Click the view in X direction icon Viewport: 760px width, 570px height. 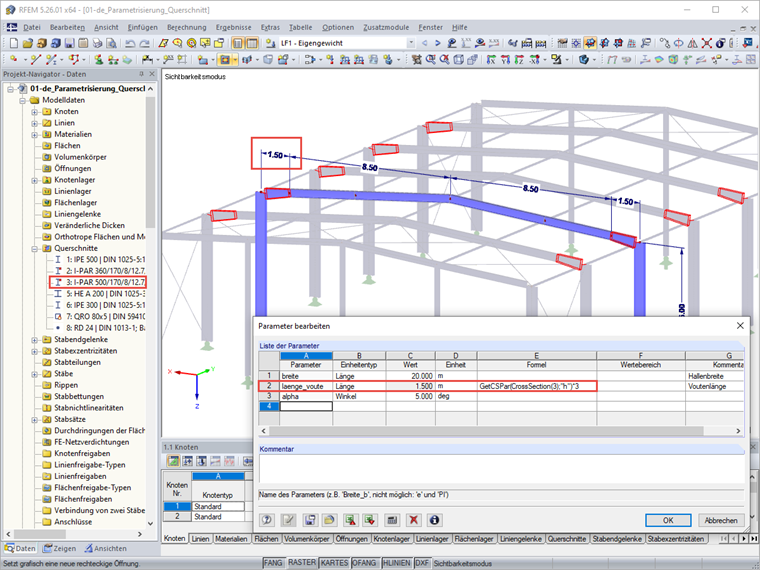coord(491,60)
